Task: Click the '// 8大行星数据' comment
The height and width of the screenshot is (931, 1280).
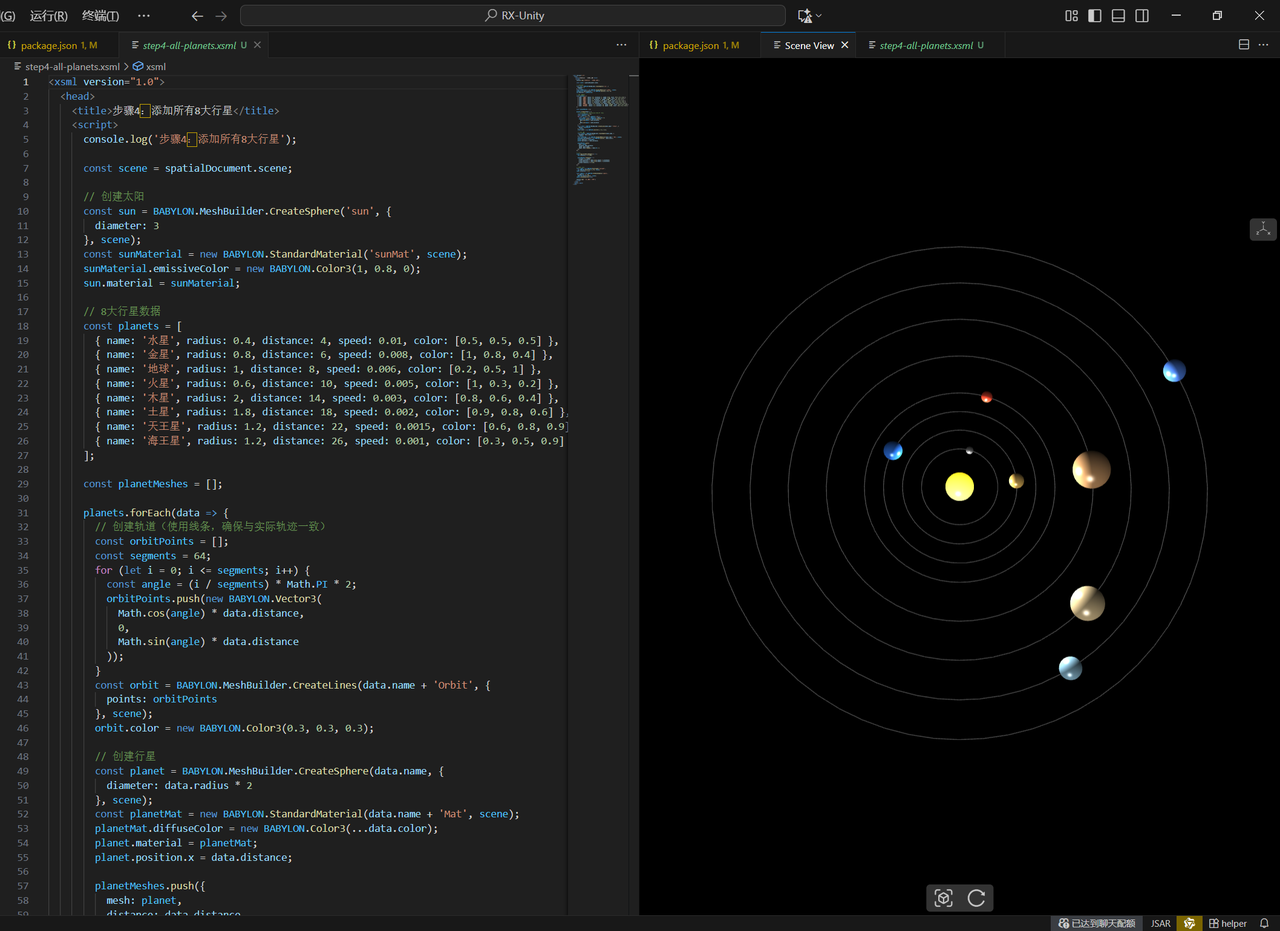Action: pos(121,311)
